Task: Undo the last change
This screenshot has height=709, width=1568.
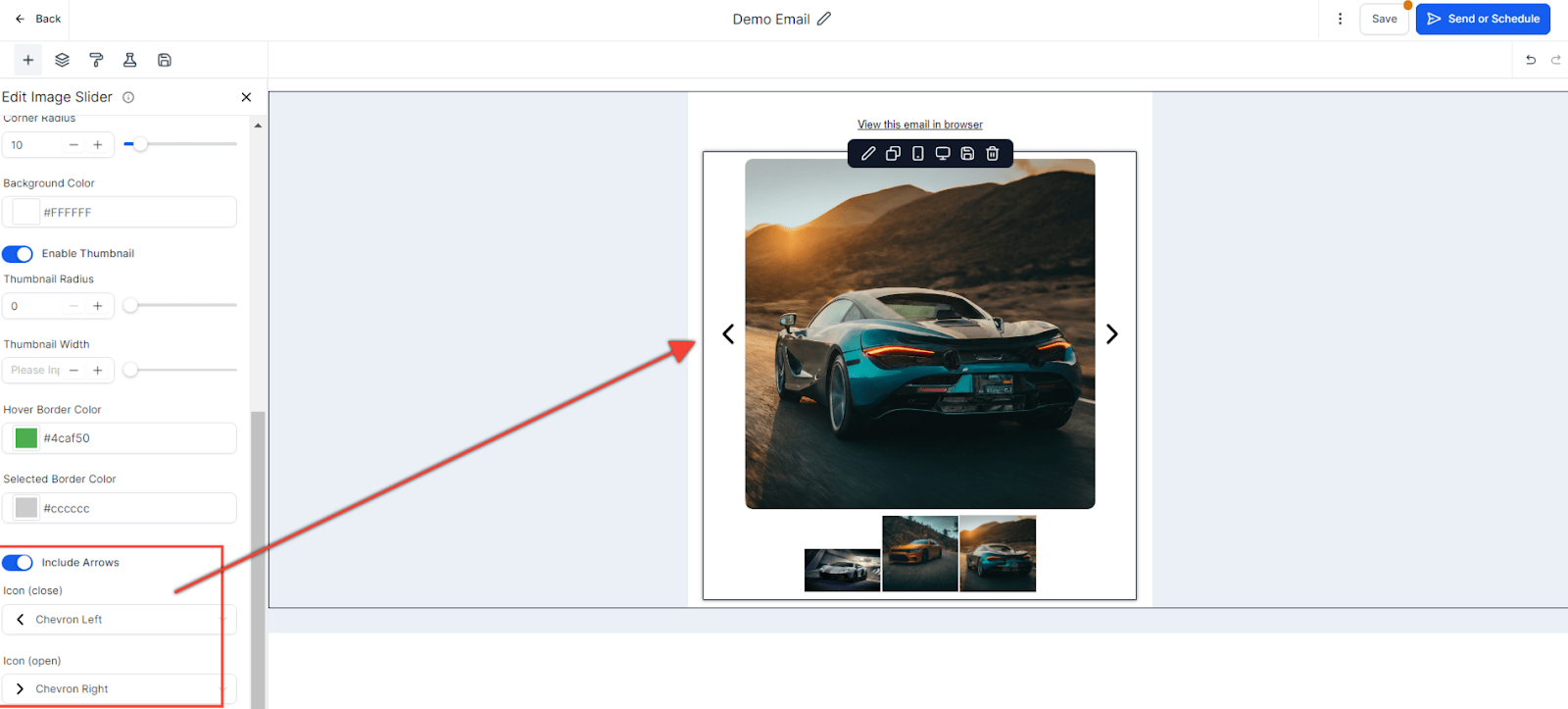Action: point(1531,60)
